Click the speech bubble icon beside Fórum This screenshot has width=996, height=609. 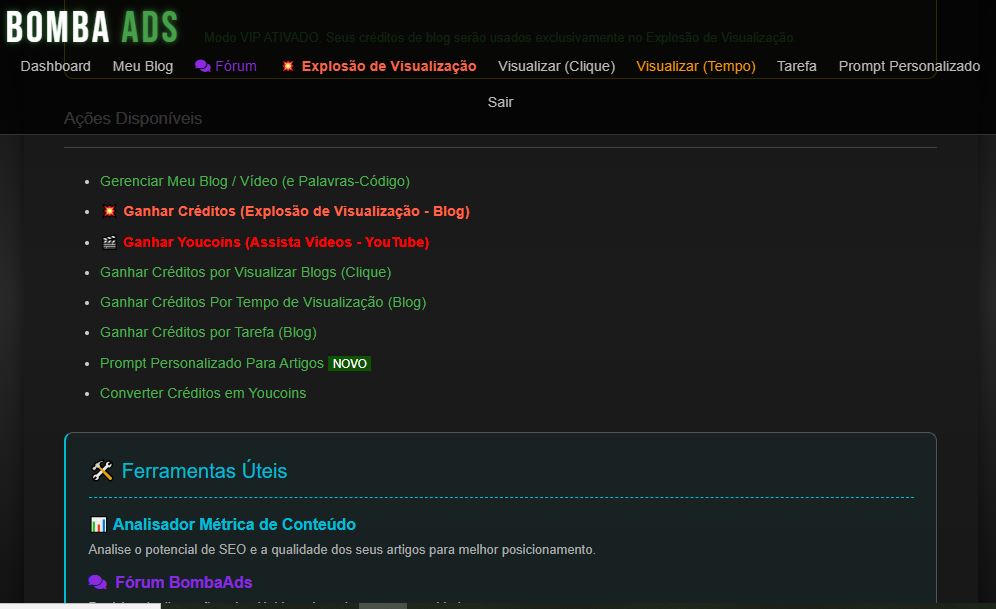(203, 66)
